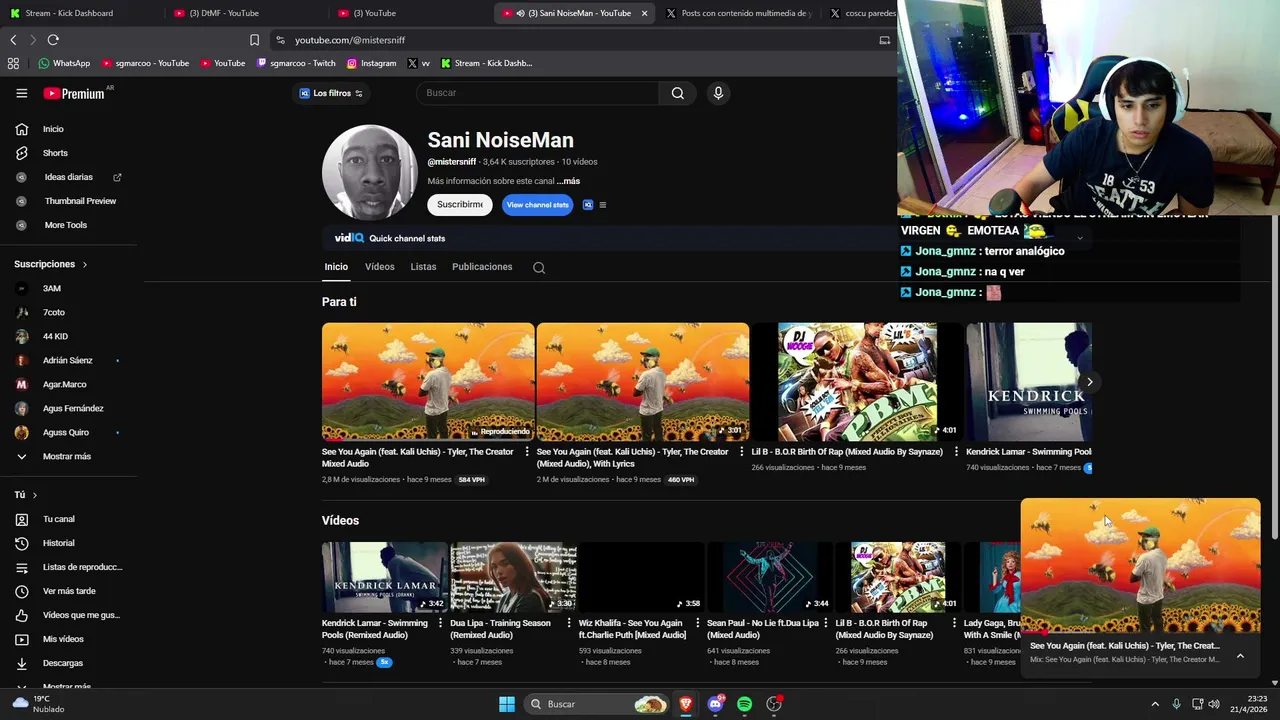
Task: Click the taskbar volume icon
Action: tap(1214, 704)
